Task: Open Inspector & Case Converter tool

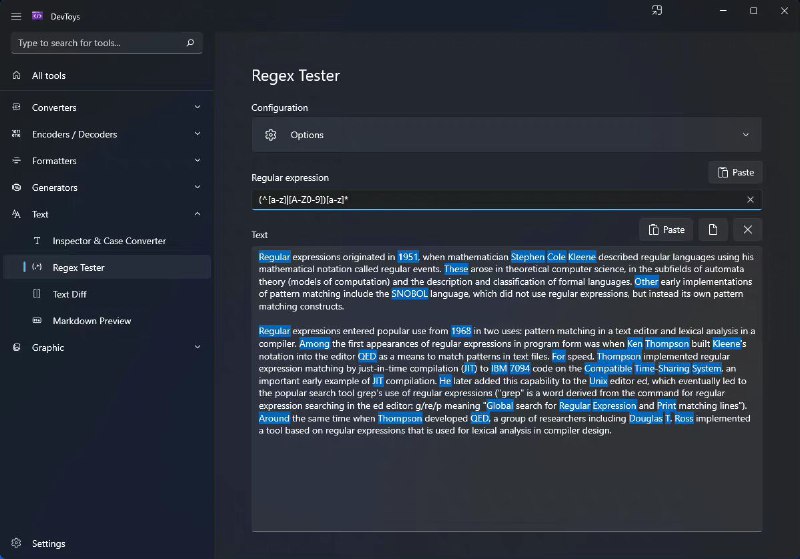Action: pyautogui.click(x=109, y=241)
